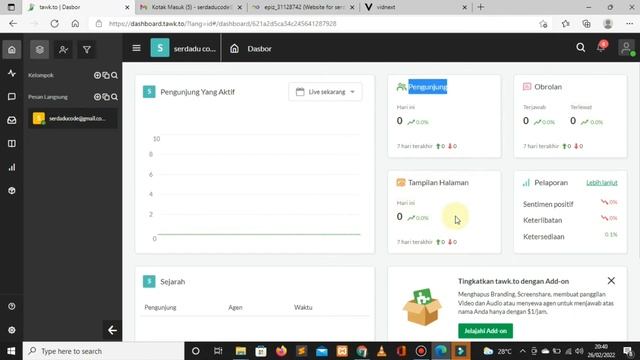The height and width of the screenshot is (360, 640).
Task: Open the Monitoring activity pulse icon
Action: [x=12, y=73]
